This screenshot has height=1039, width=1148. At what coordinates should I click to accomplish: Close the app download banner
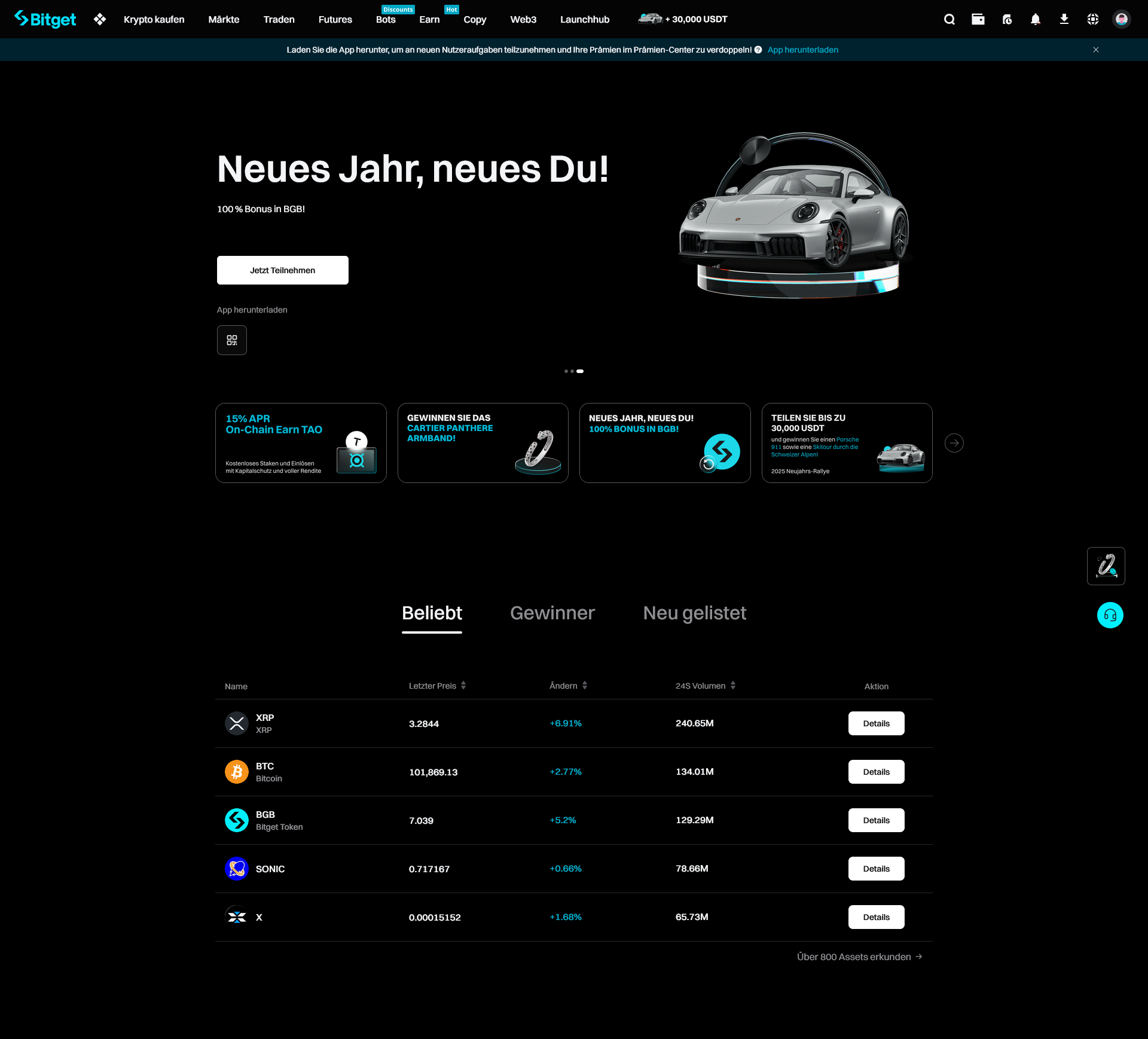point(1096,50)
